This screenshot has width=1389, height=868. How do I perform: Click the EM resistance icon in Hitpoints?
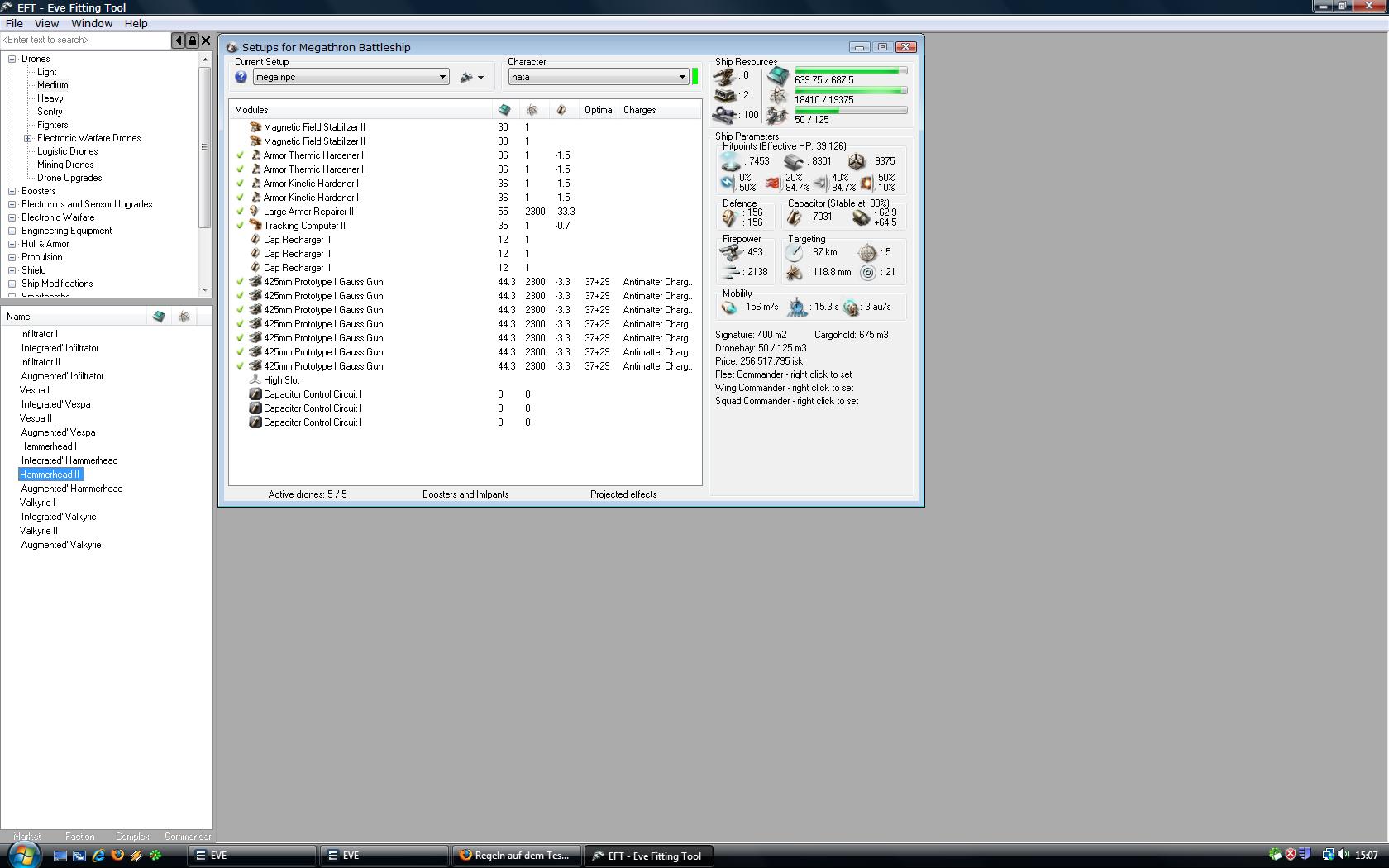pyautogui.click(x=728, y=183)
